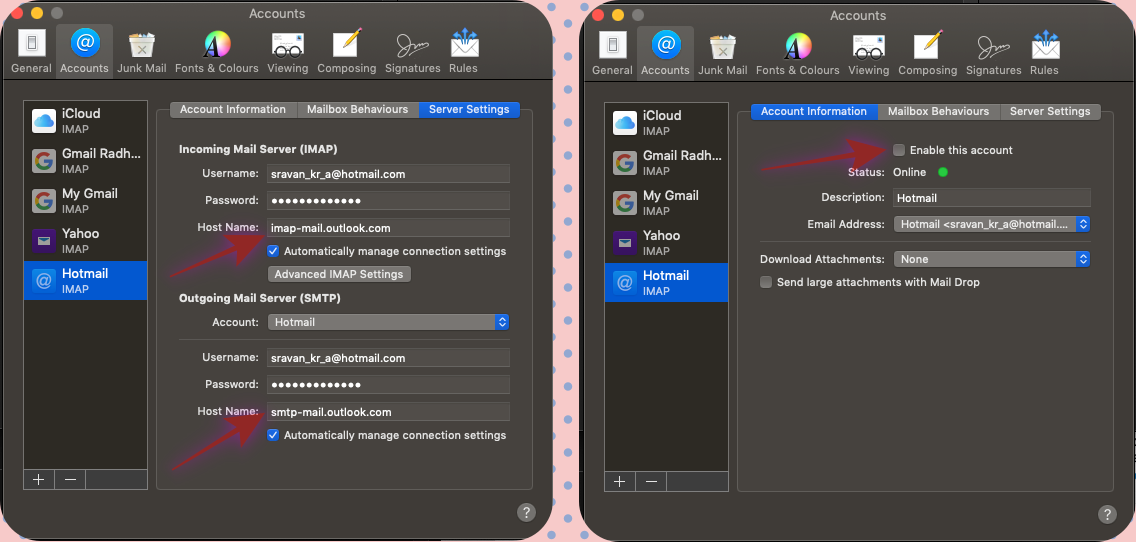Switch to Mailbox Behaviours tab, left window
Viewport: 1136px width, 542px height.
coord(358,109)
